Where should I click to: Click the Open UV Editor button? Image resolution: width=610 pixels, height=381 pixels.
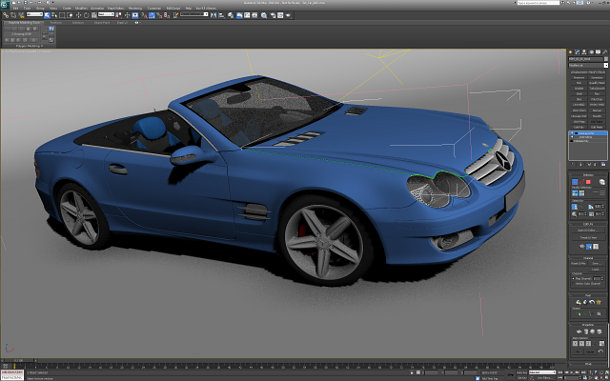pos(587,230)
